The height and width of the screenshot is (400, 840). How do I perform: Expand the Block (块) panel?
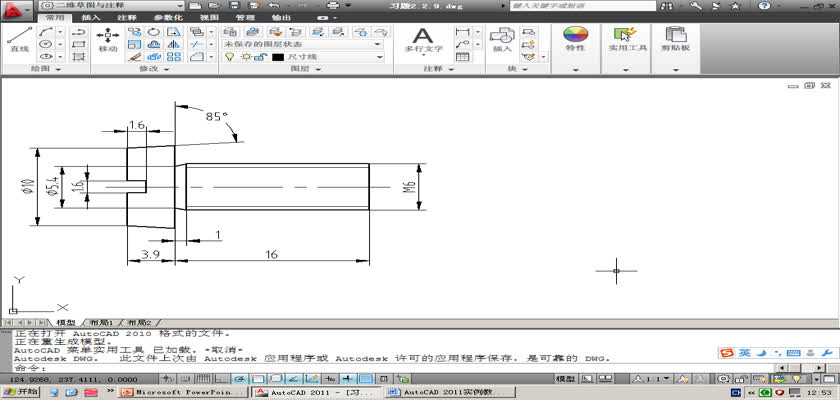pyautogui.click(x=518, y=69)
